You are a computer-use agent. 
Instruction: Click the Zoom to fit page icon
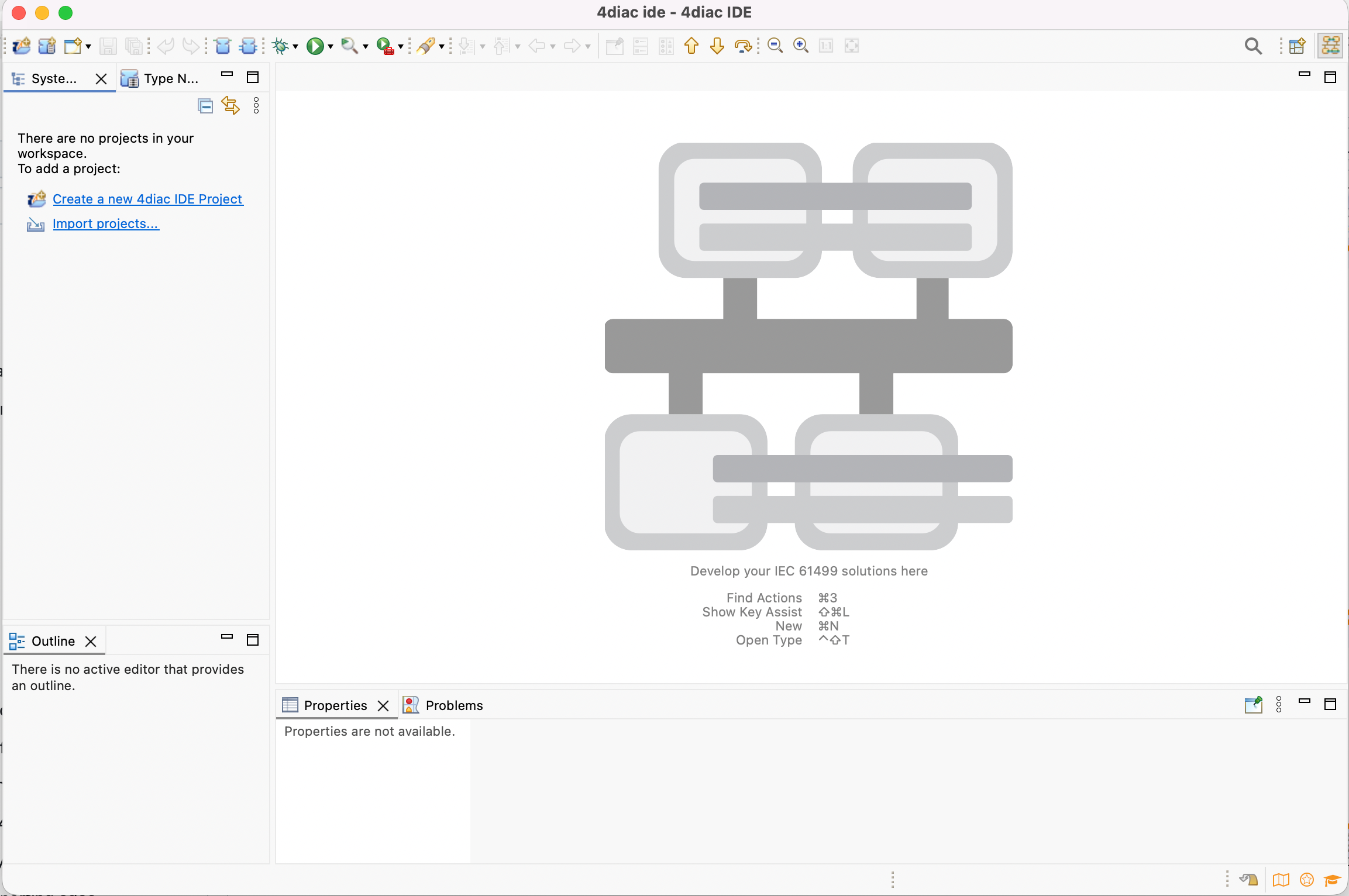point(852,46)
